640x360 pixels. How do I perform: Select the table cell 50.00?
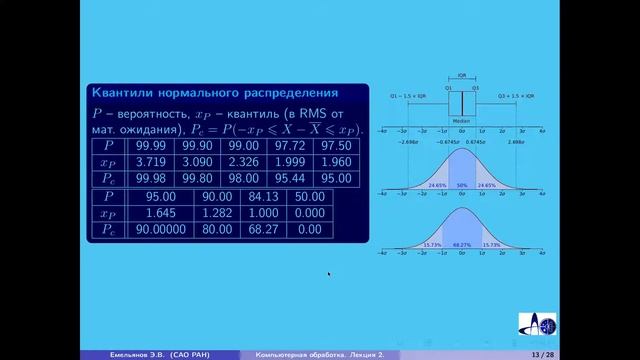pyautogui.click(x=310, y=197)
